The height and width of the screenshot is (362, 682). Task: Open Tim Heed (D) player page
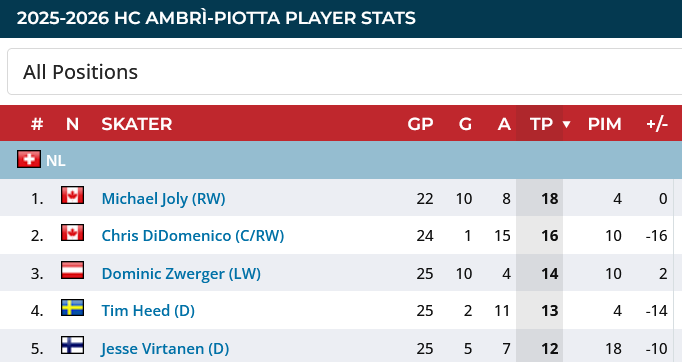(x=148, y=311)
